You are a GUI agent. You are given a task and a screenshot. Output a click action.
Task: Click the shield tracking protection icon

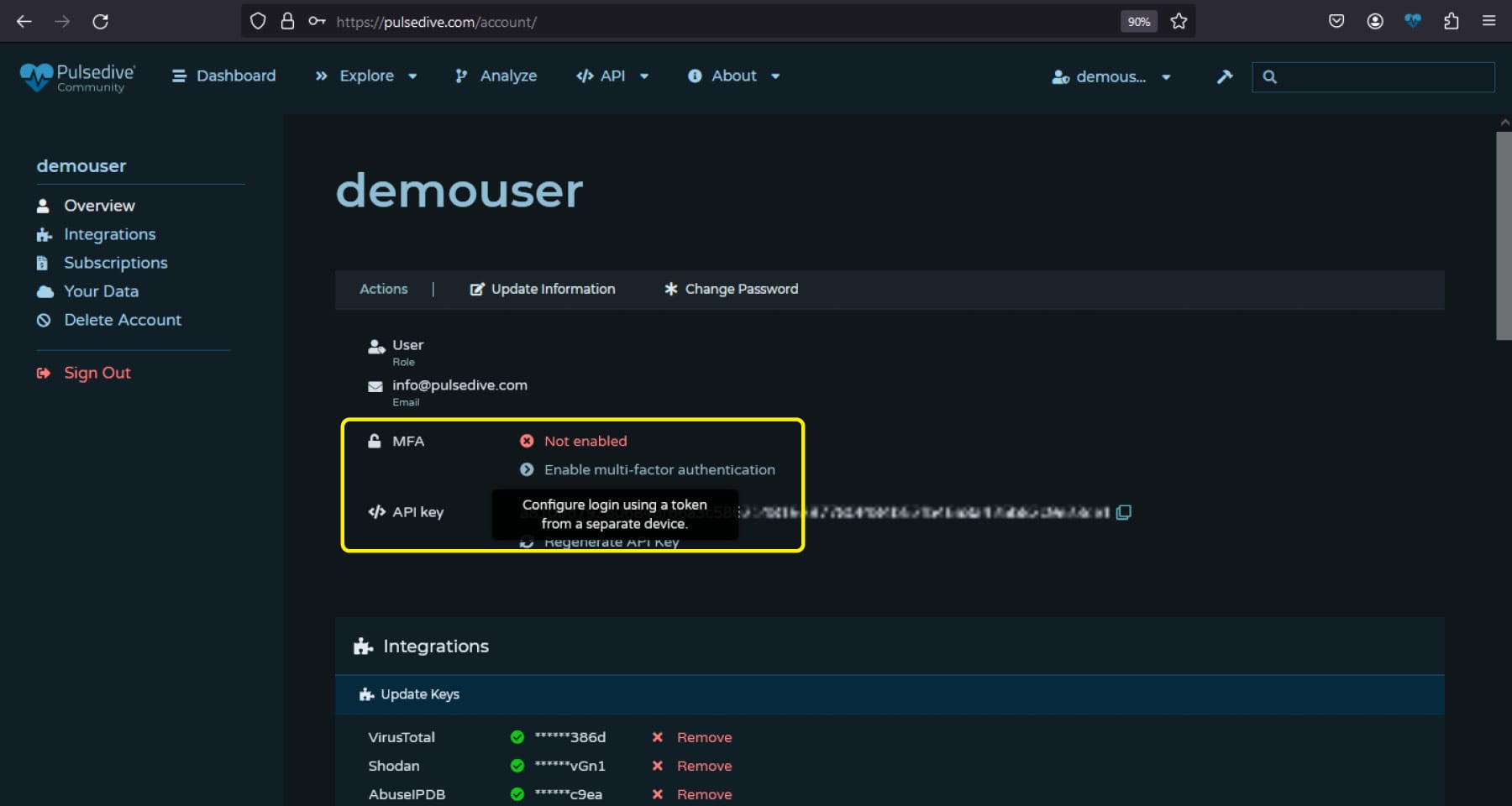[x=258, y=21]
